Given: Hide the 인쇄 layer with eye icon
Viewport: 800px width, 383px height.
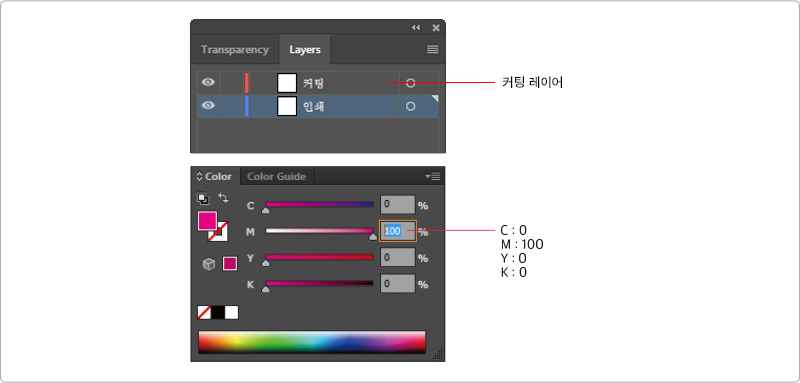Looking at the screenshot, I should (x=208, y=106).
